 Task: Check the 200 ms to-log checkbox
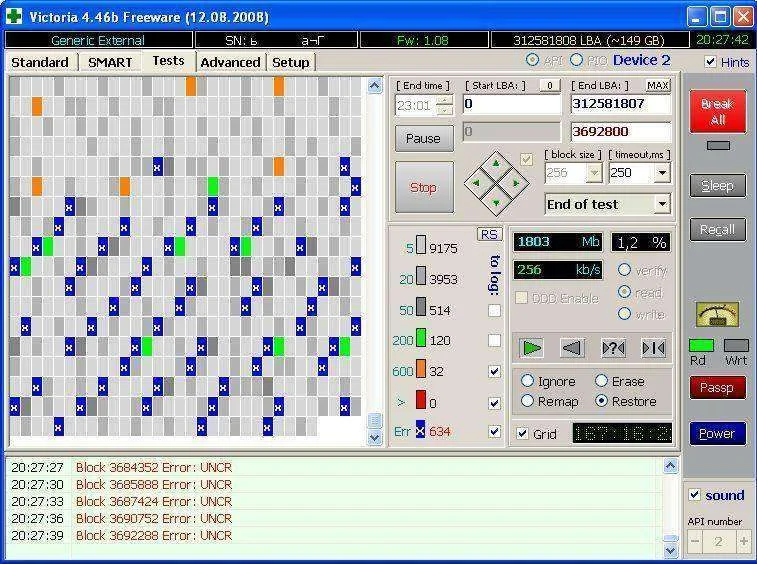tap(494, 340)
